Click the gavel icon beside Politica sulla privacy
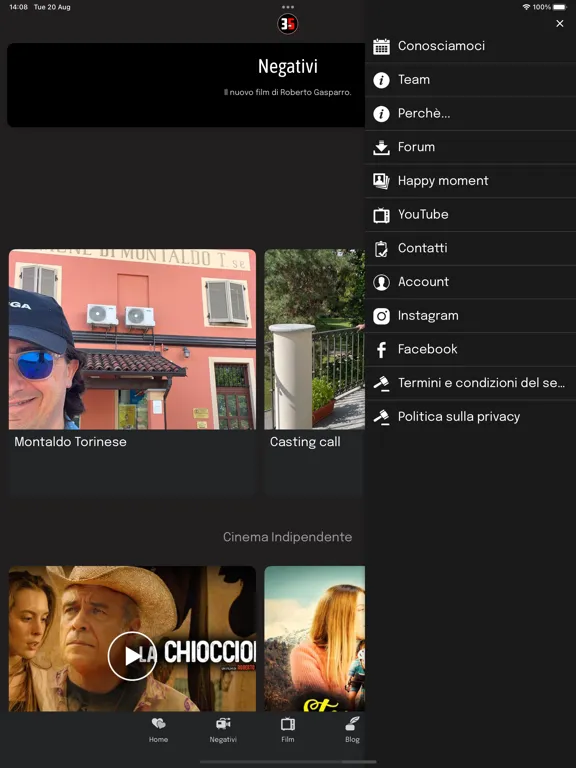This screenshot has width=576, height=768. (381, 417)
